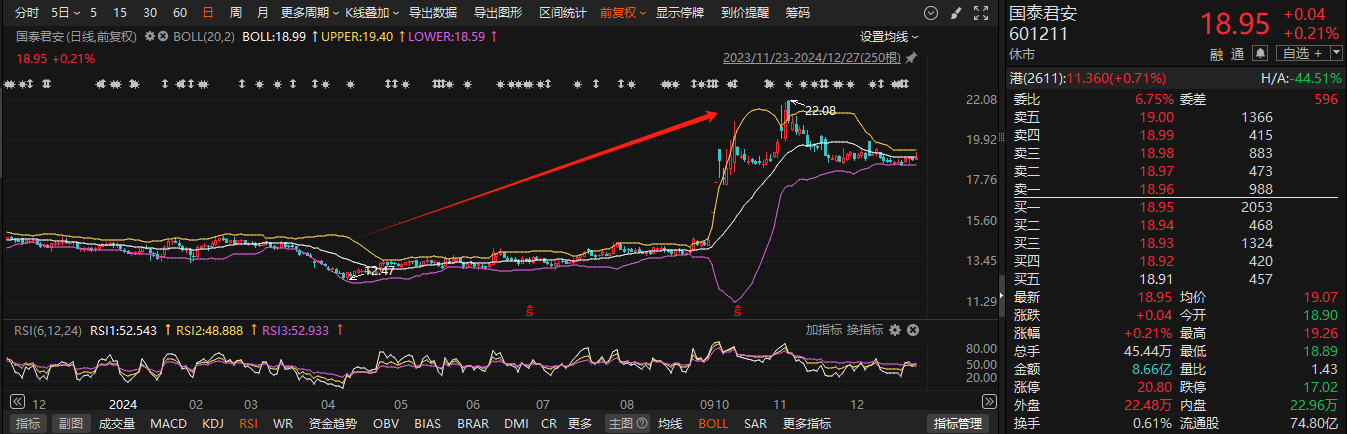Image resolution: width=1347 pixels, height=434 pixels.
Task: Open the 前复权 adjustment dropdown
Action: [623, 13]
